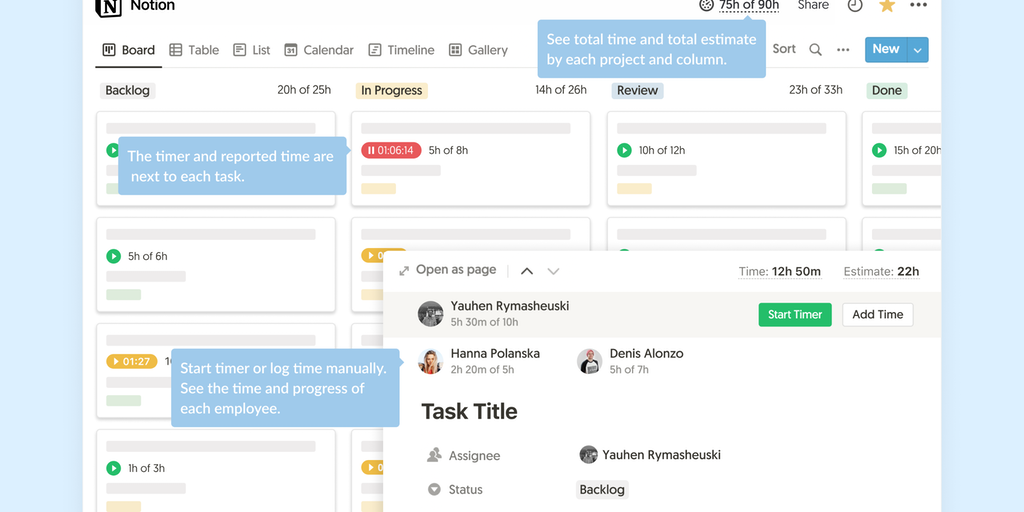Resume the yellow 01:27 timer
This screenshot has width=1024, height=512.
(x=132, y=361)
